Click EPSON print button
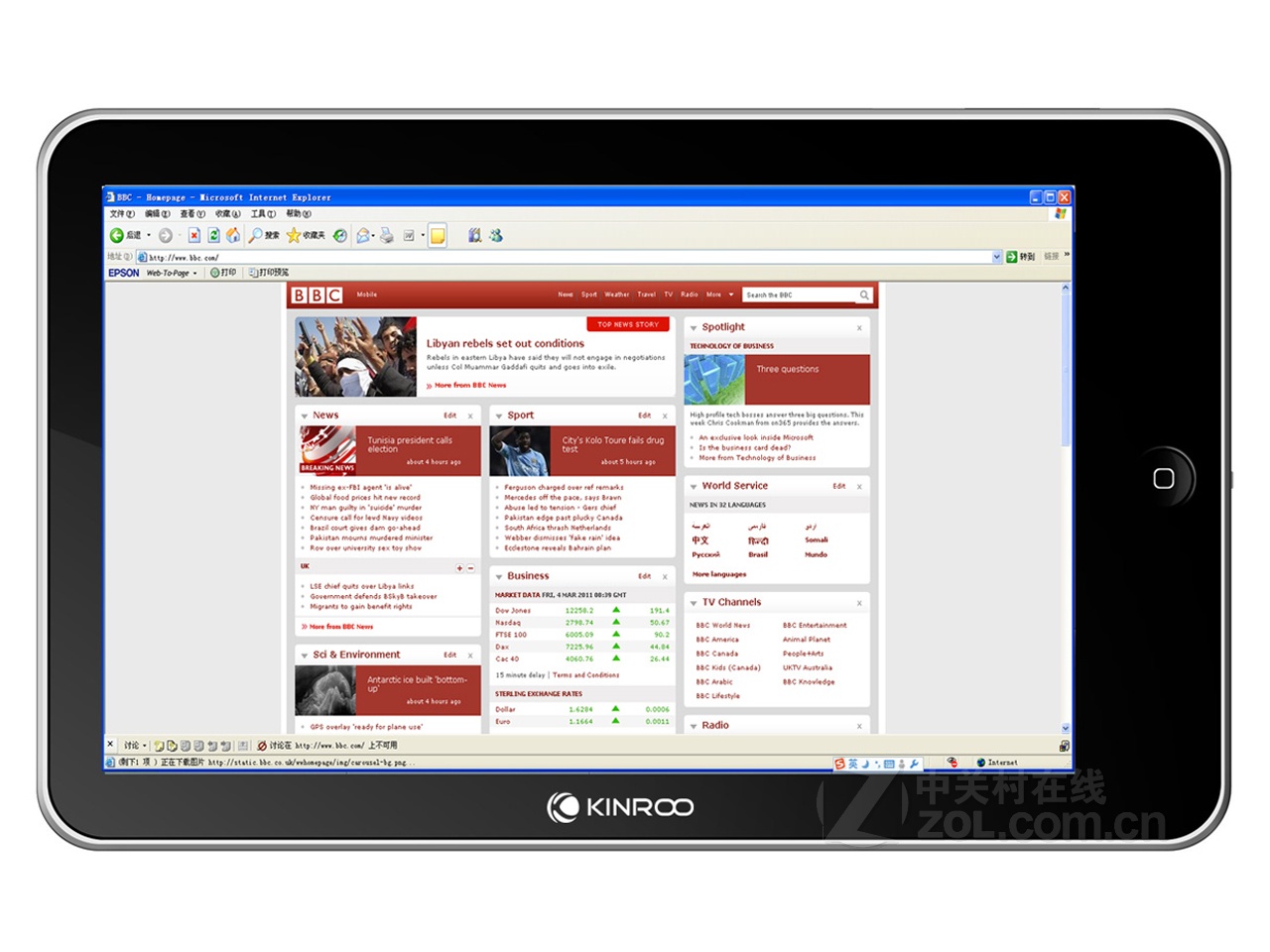Image resolution: width=1270 pixels, height=952 pixels. click(x=223, y=273)
